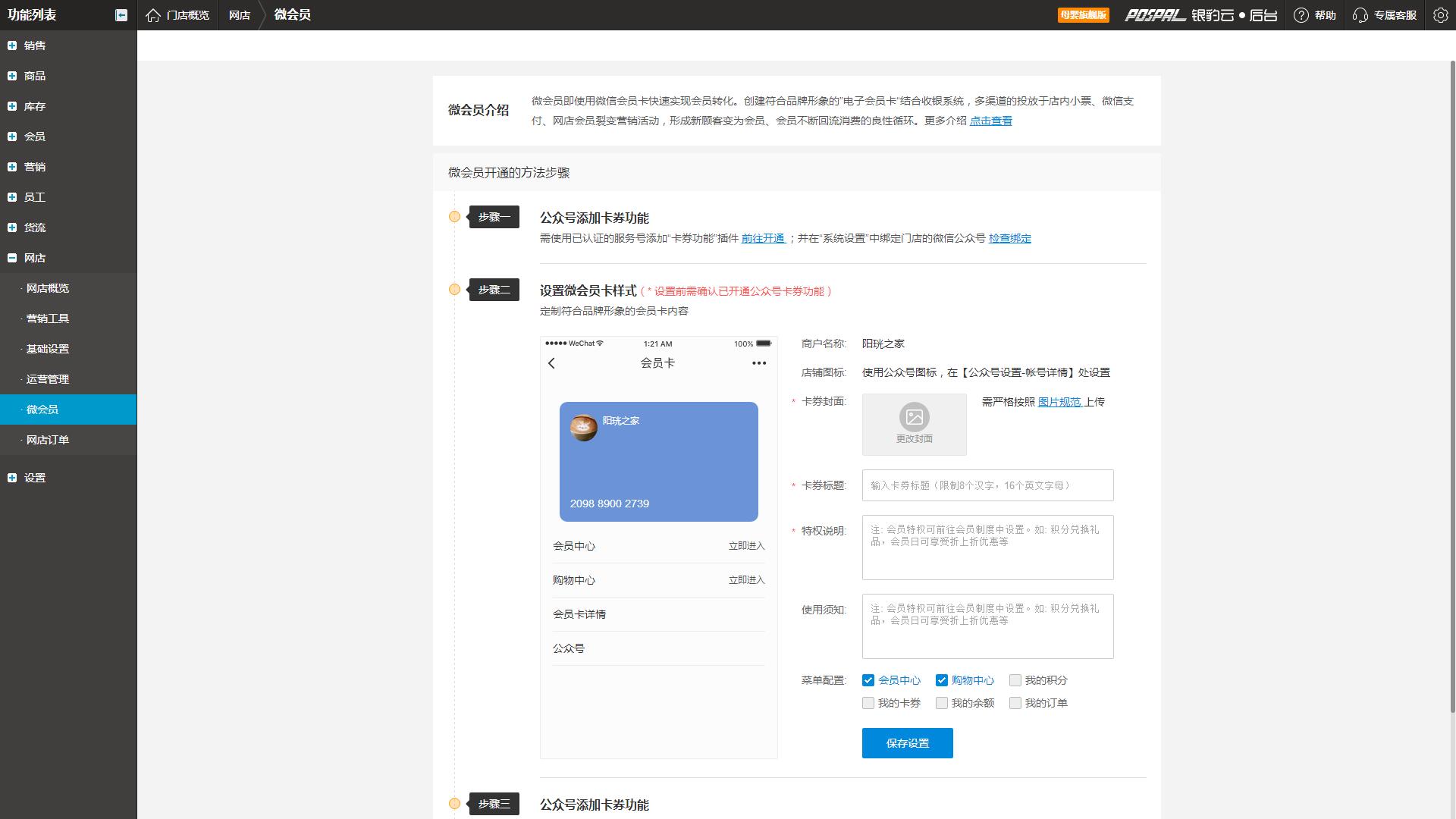Click the 网店 breadcrumb
The height and width of the screenshot is (819, 1456).
240,15
